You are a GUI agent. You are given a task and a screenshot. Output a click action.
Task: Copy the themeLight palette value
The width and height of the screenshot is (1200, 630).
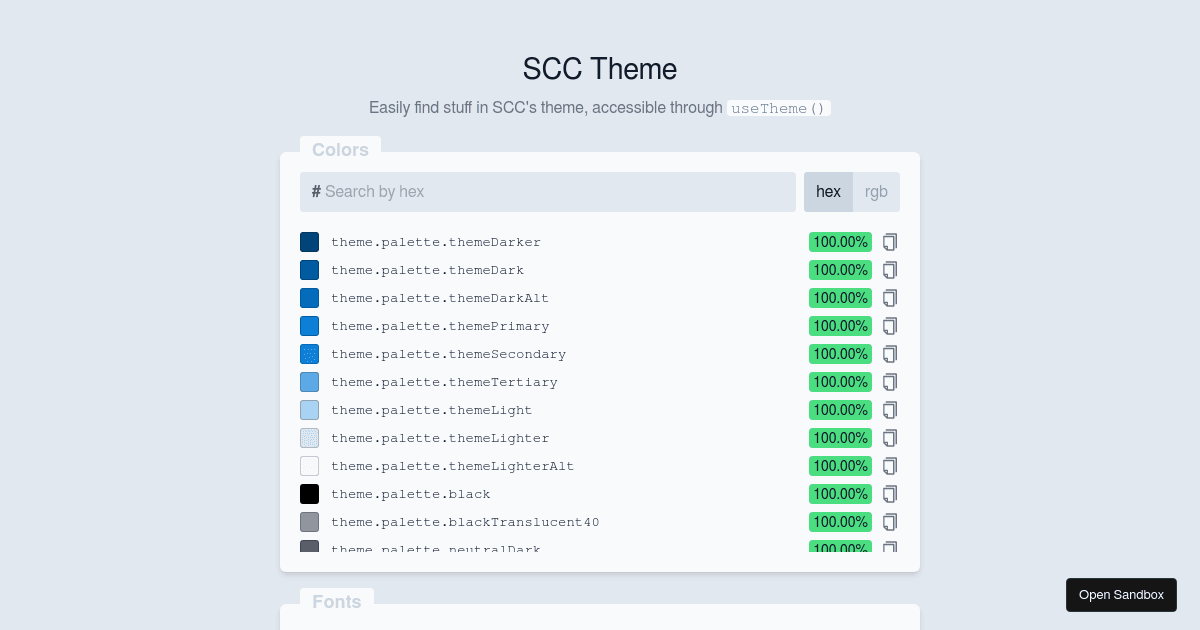click(x=890, y=410)
